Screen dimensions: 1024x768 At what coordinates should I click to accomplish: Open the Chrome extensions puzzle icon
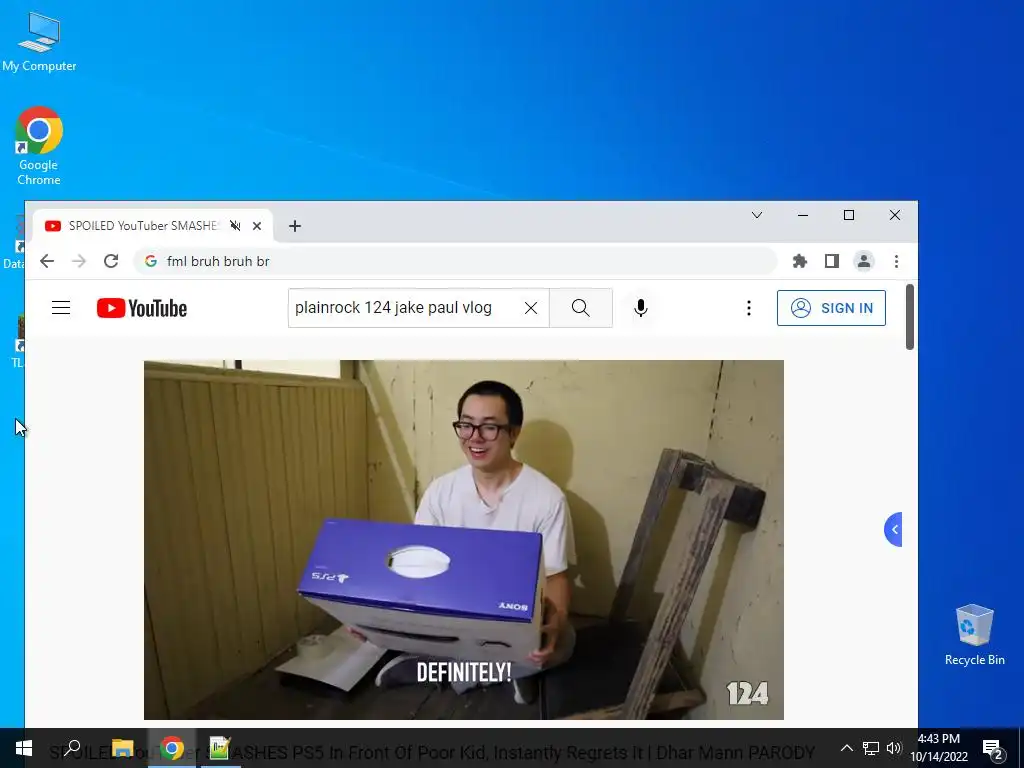799,261
